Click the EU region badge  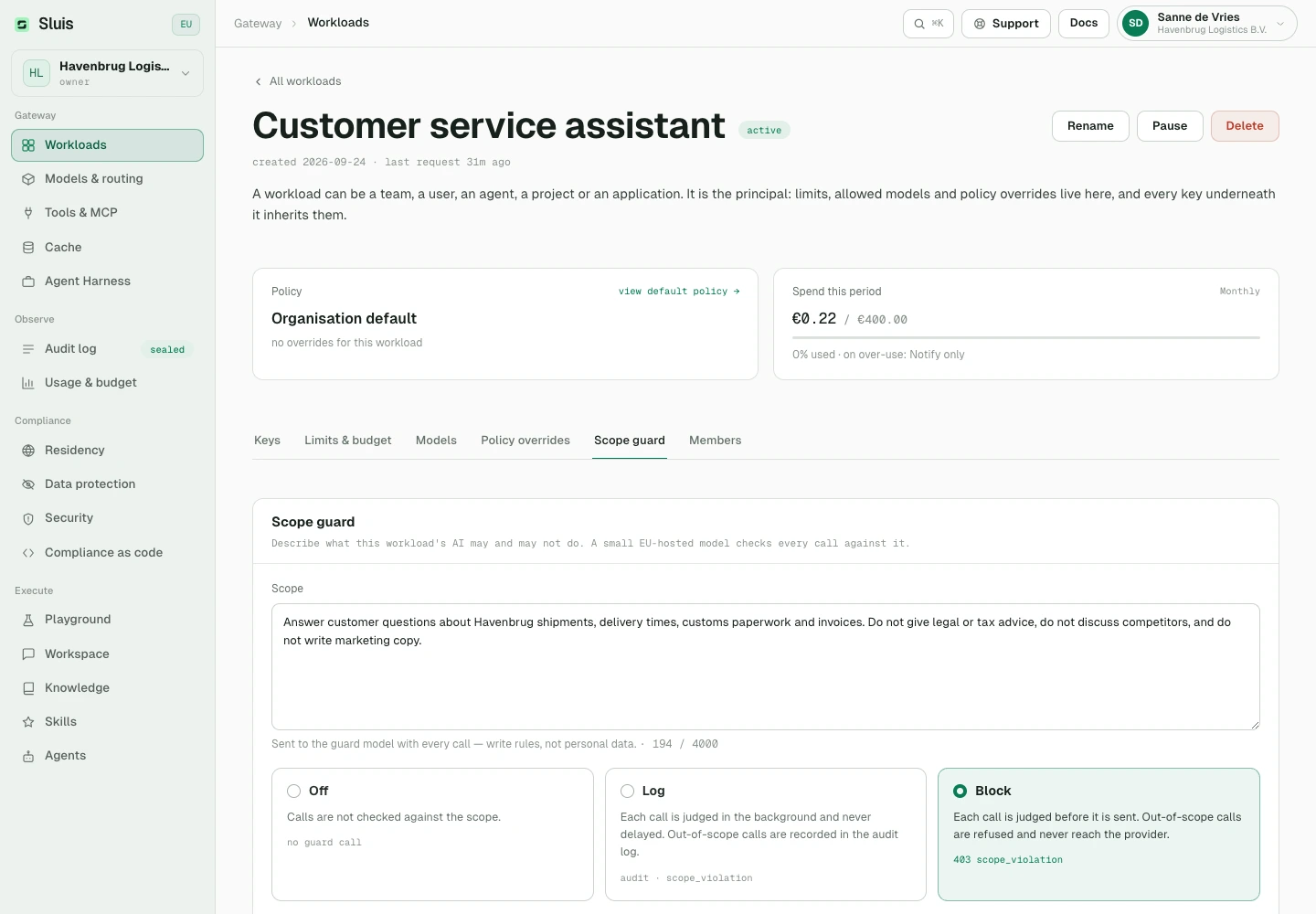186,25
